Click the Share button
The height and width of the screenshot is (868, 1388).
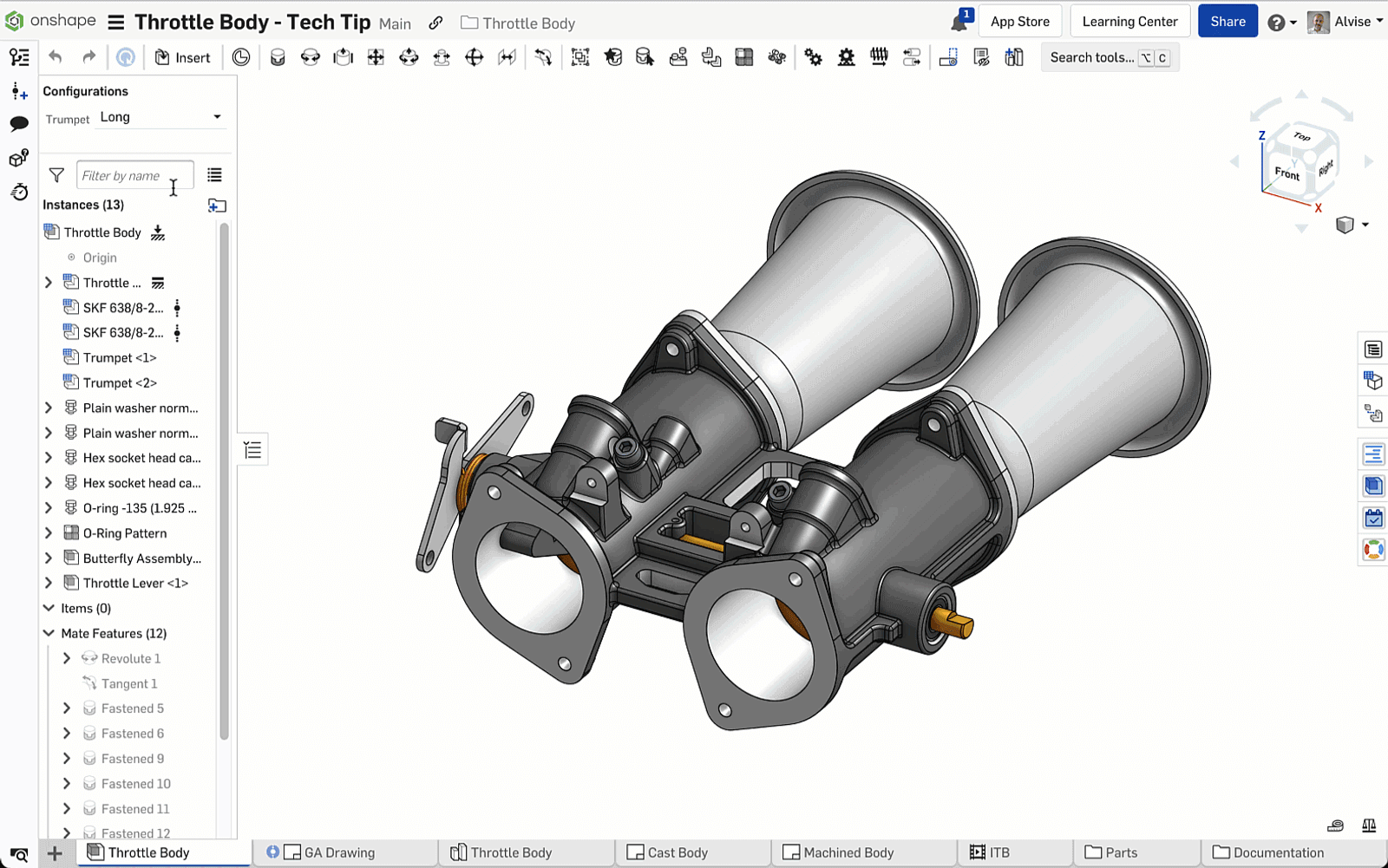click(x=1228, y=21)
